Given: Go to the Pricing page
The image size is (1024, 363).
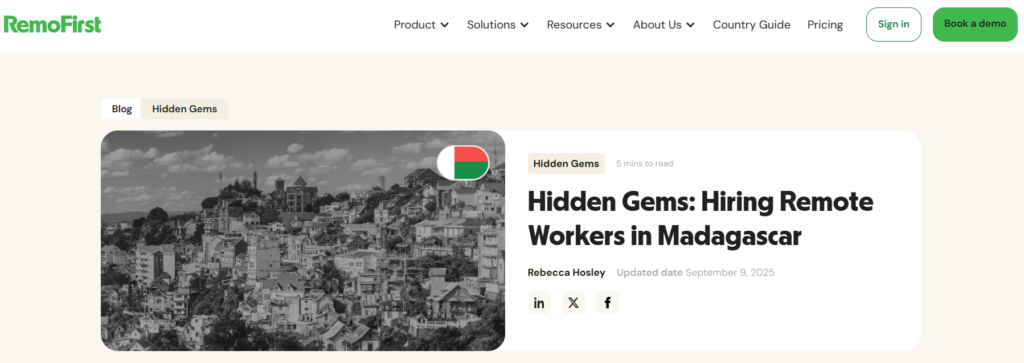Looking at the screenshot, I should (825, 25).
